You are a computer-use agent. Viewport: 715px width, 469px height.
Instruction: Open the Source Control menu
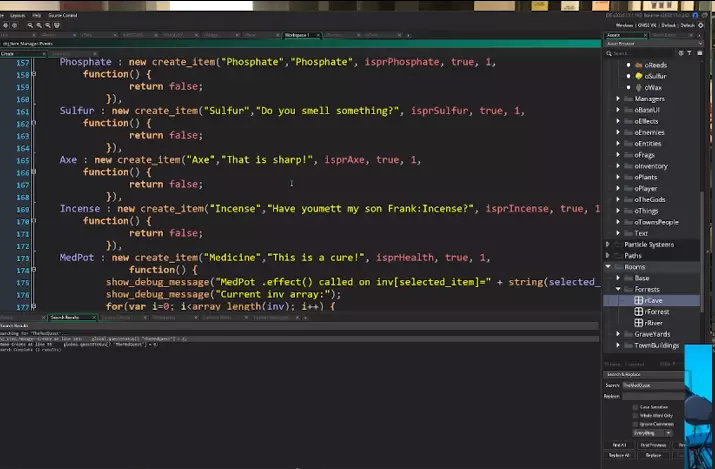point(62,15)
